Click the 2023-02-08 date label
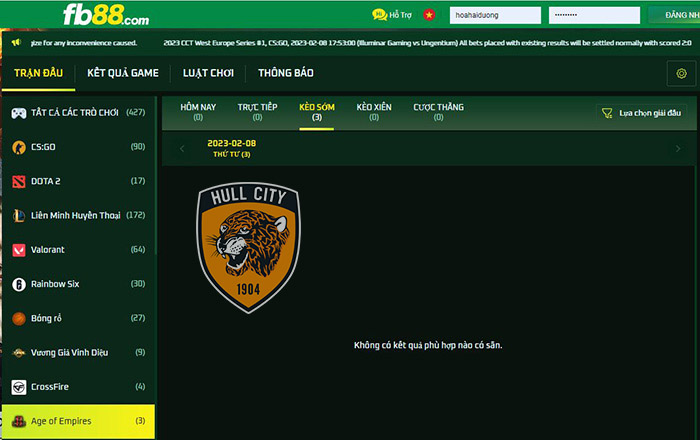The height and width of the screenshot is (440, 700). point(231,143)
